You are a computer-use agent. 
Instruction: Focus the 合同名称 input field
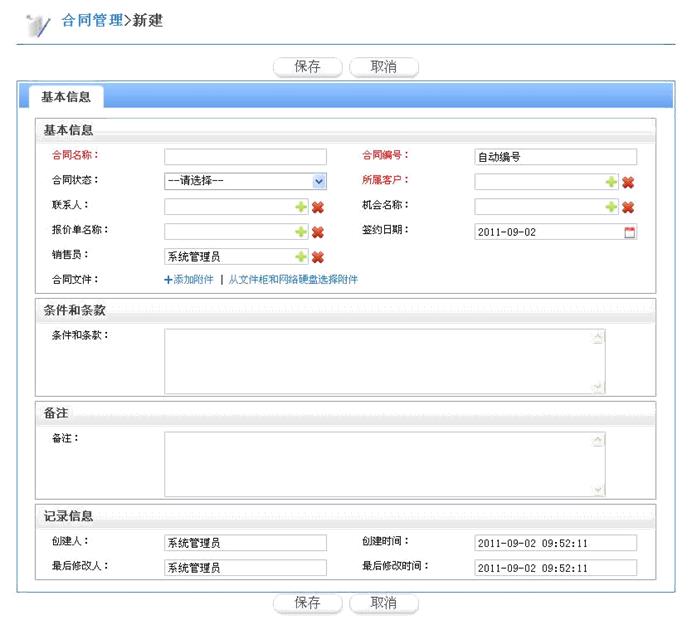(245, 157)
